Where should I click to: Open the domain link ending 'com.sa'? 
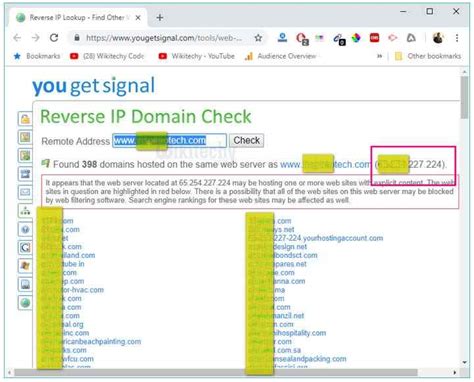coord(274,350)
